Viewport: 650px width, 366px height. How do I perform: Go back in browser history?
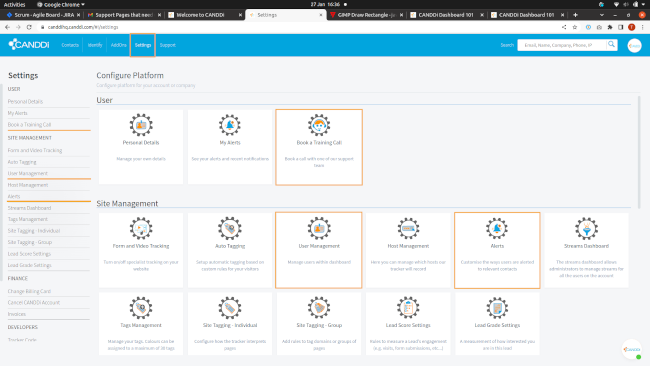pyautogui.click(x=7, y=27)
